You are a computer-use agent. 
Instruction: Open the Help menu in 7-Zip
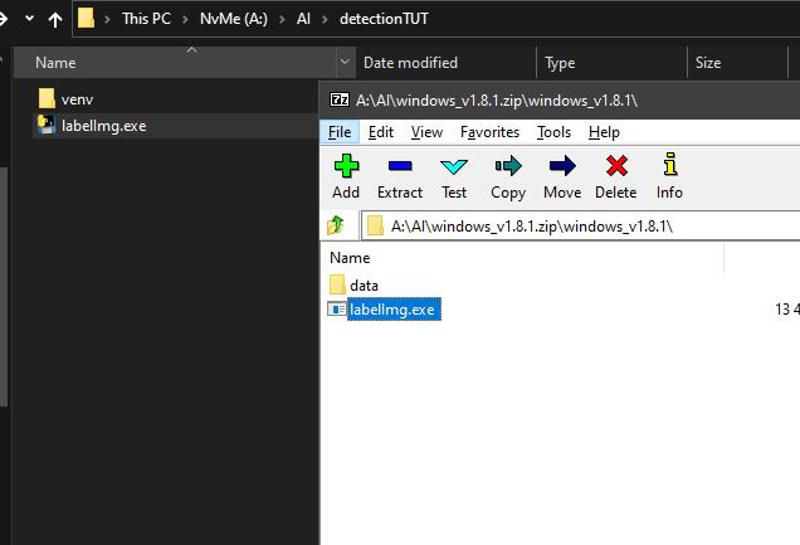[604, 132]
